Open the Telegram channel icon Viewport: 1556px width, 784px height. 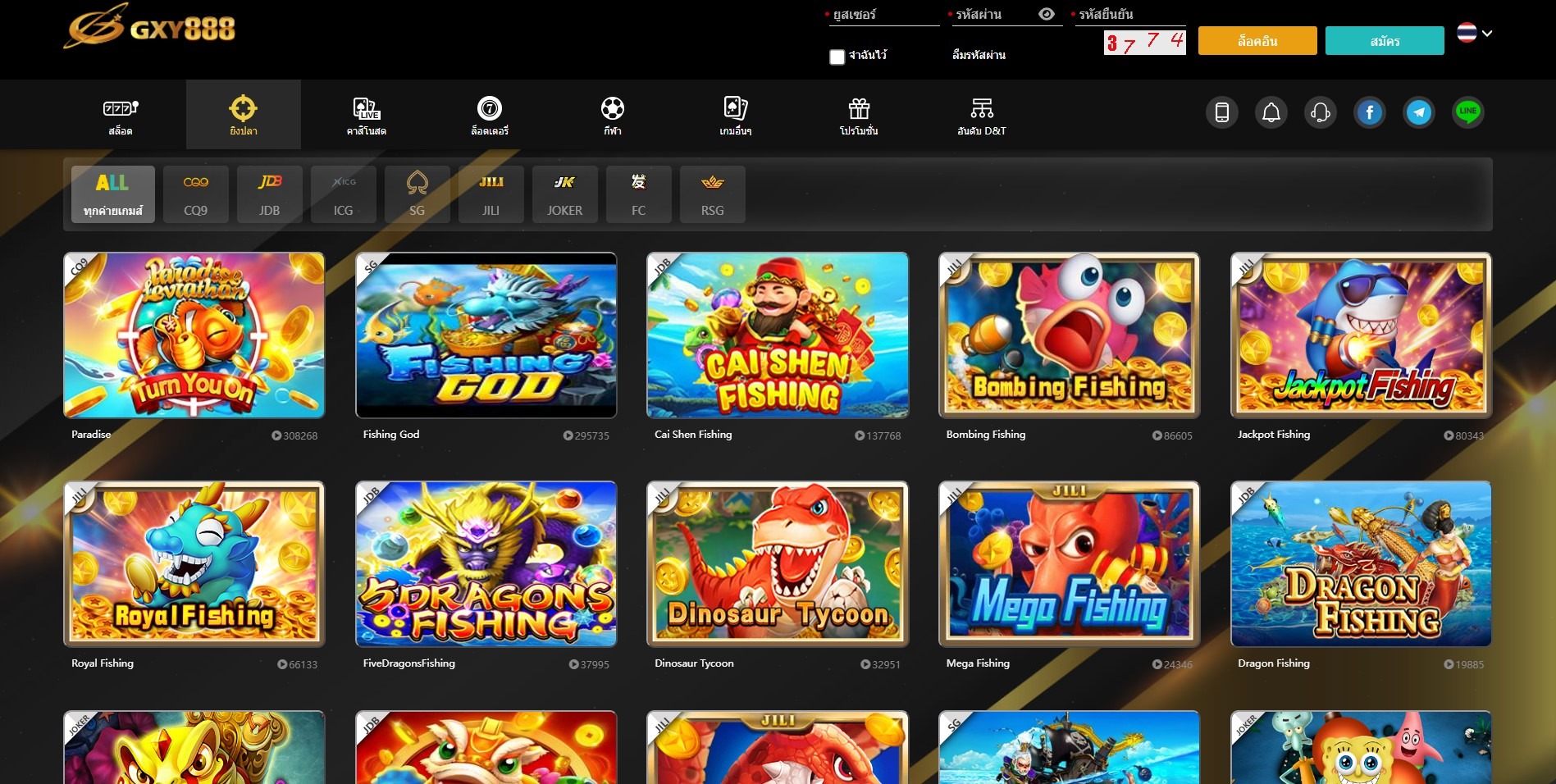point(1419,112)
